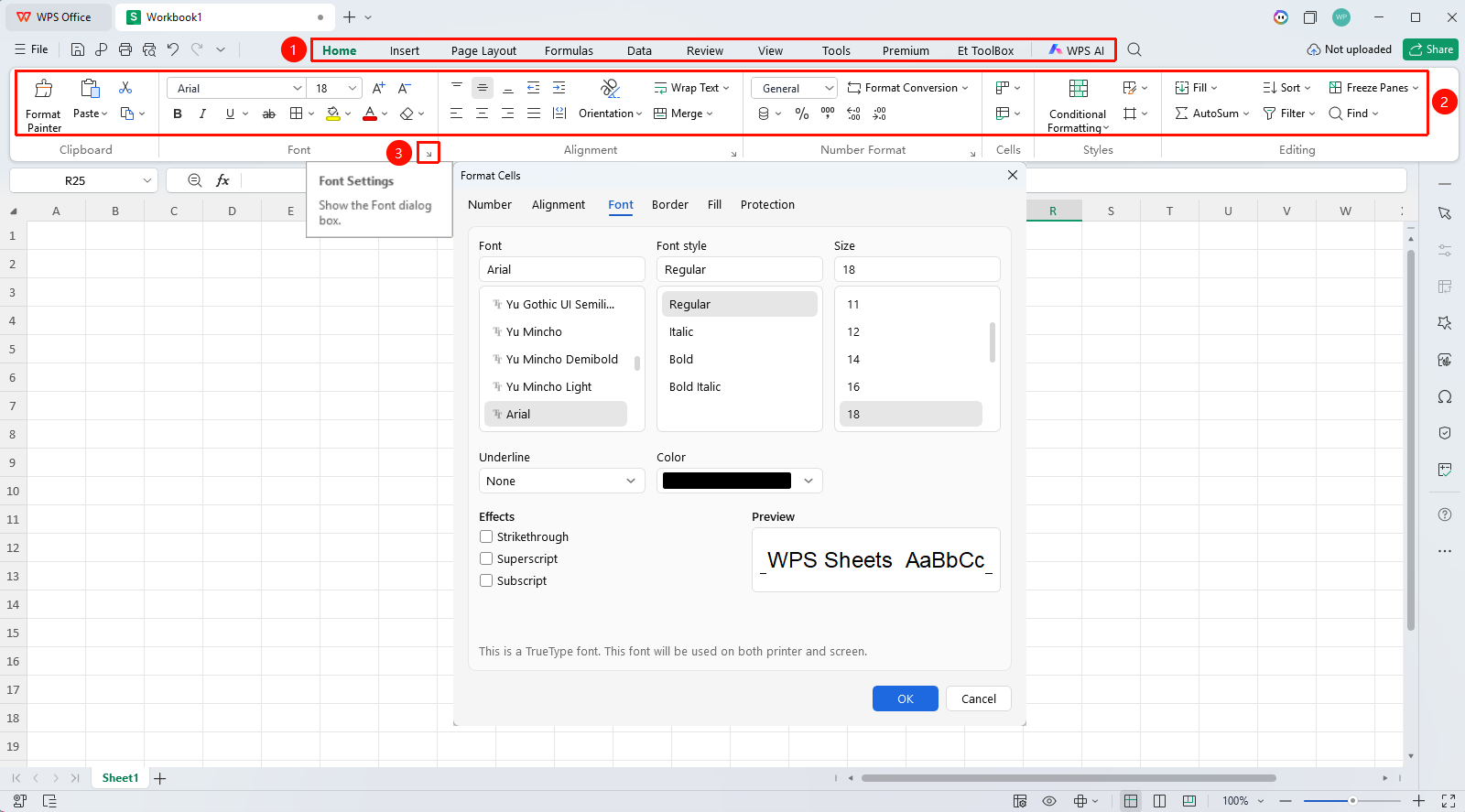Click the Wrap Text button

coord(691,88)
